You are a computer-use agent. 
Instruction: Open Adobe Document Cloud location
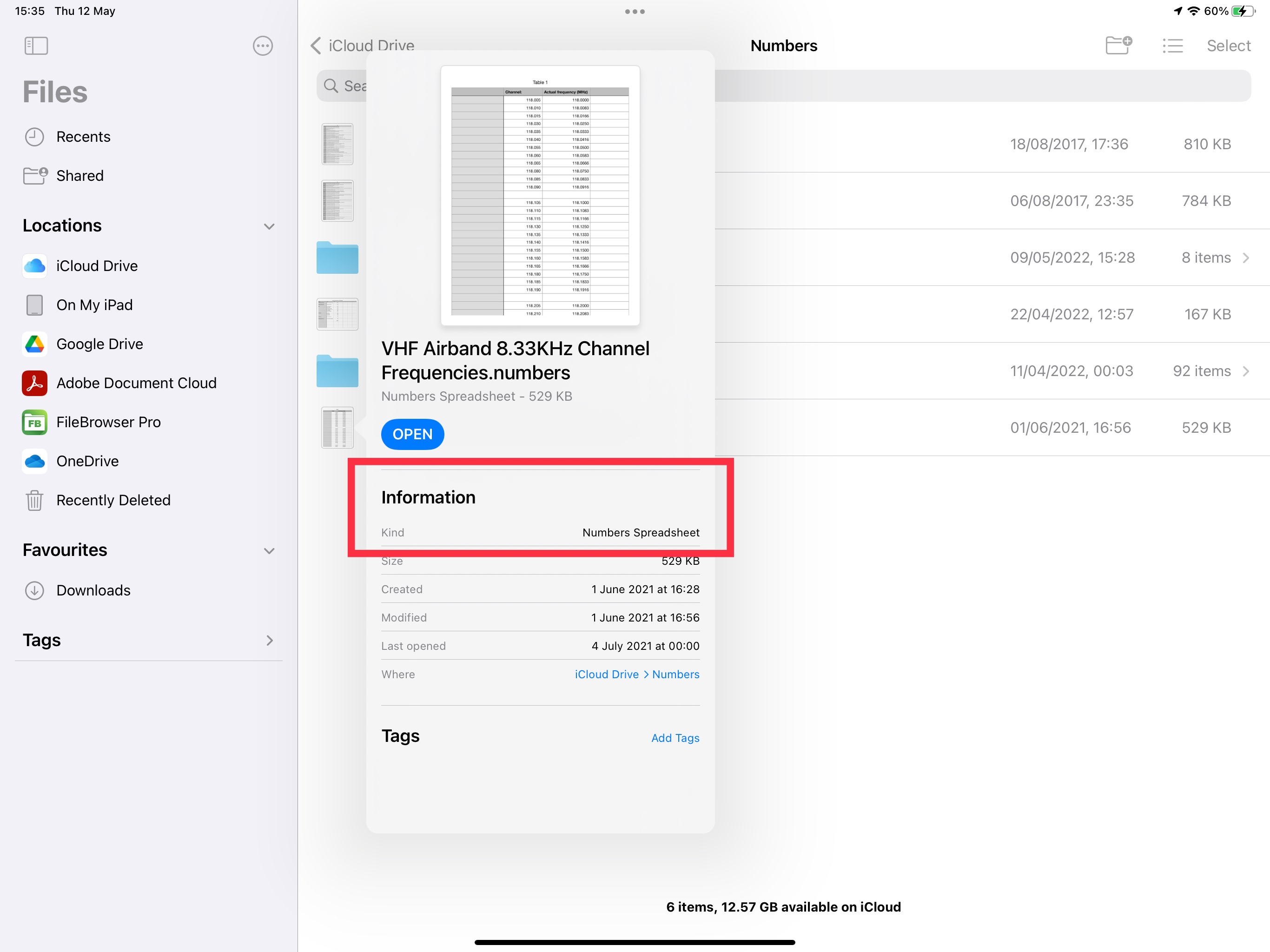pyautogui.click(x=136, y=383)
